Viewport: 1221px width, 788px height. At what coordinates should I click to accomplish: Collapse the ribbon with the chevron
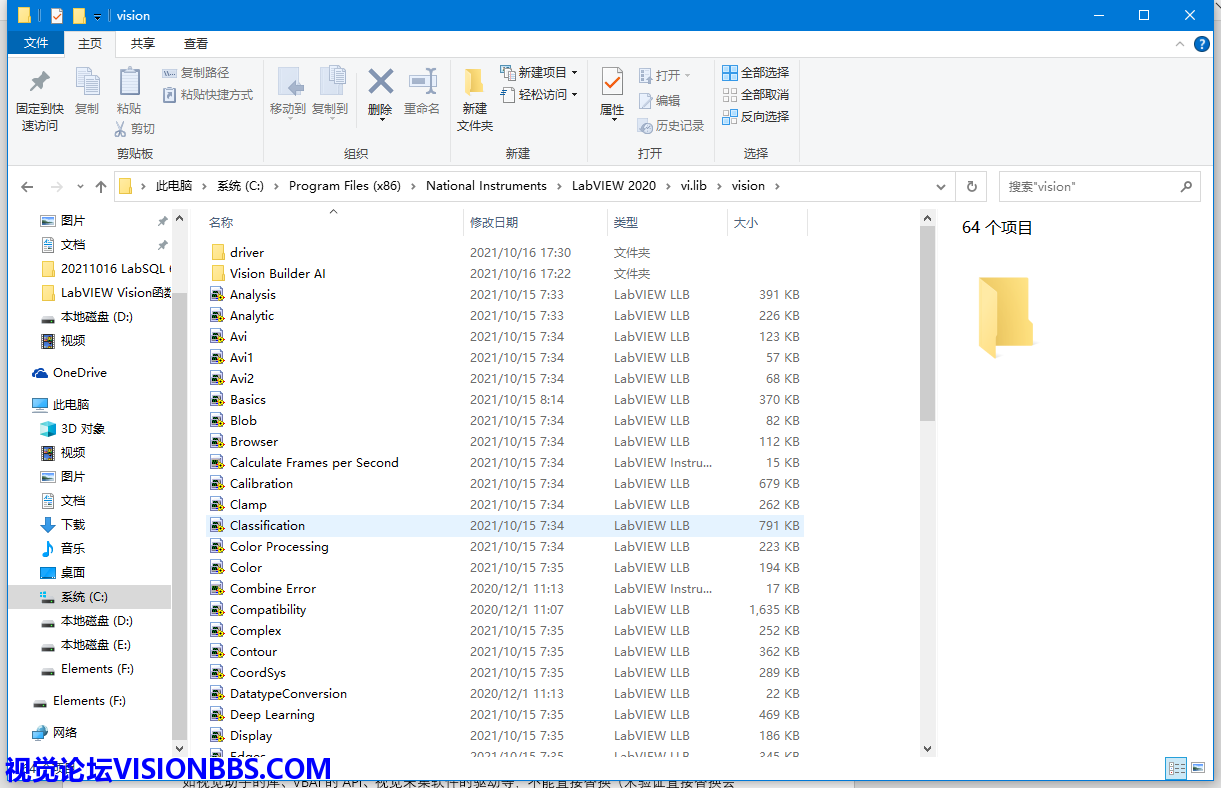(1180, 44)
